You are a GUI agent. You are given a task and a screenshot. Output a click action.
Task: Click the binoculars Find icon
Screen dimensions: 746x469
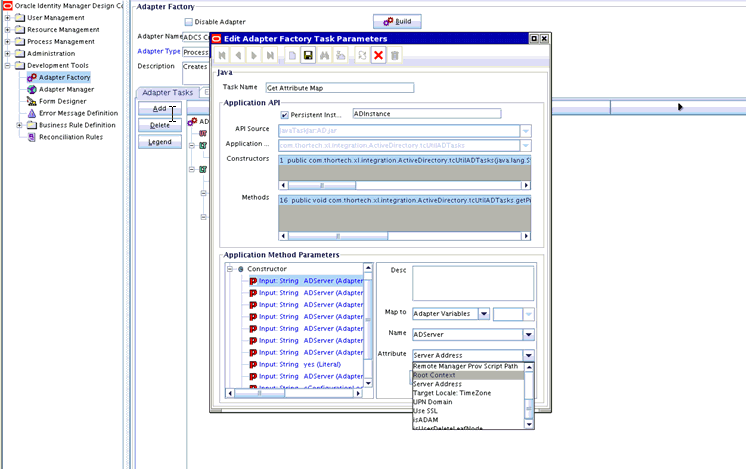point(324,56)
